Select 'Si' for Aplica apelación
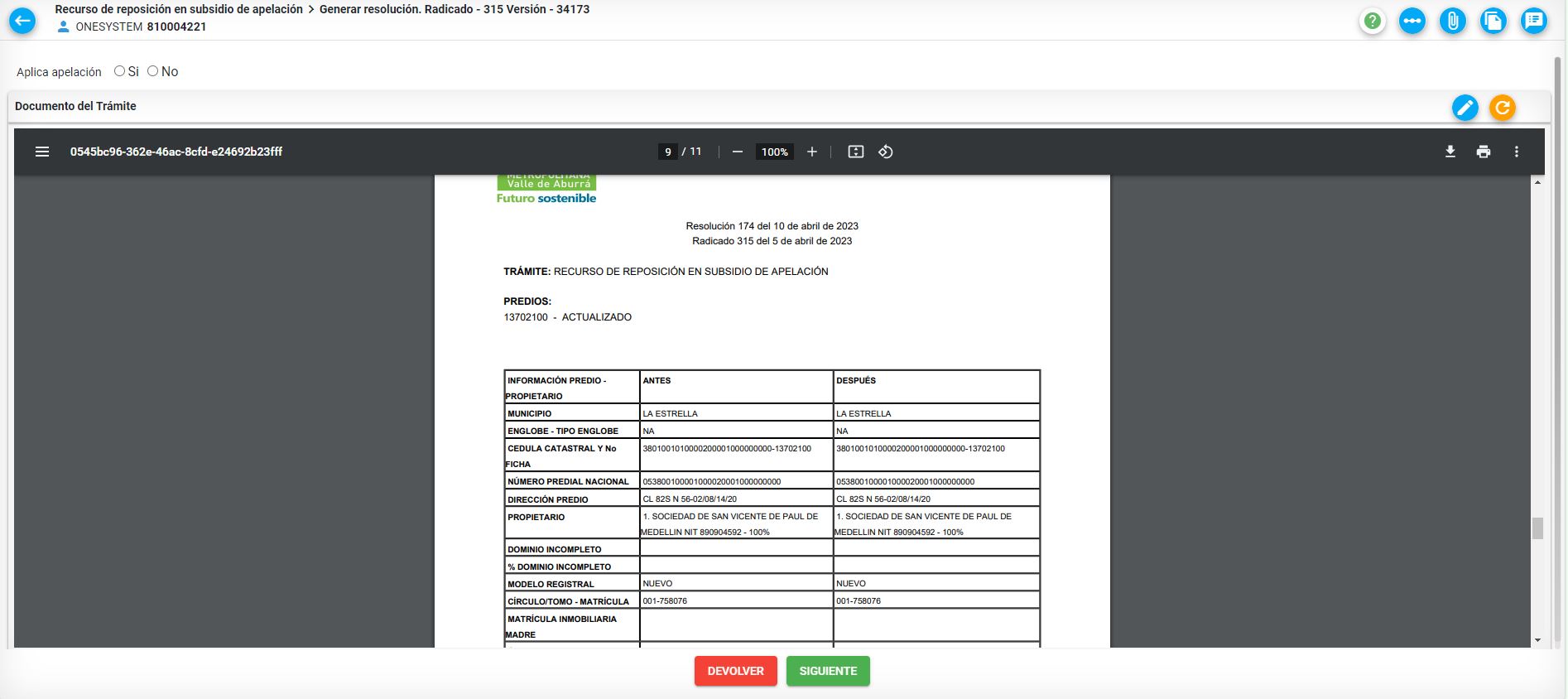This screenshot has width=1568, height=699. 120,71
